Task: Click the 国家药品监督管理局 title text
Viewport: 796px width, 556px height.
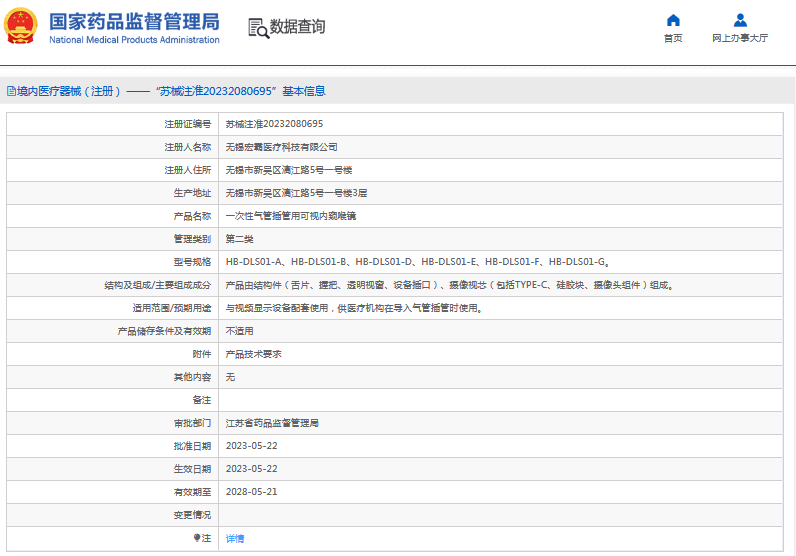Action: pyautogui.click(x=134, y=22)
